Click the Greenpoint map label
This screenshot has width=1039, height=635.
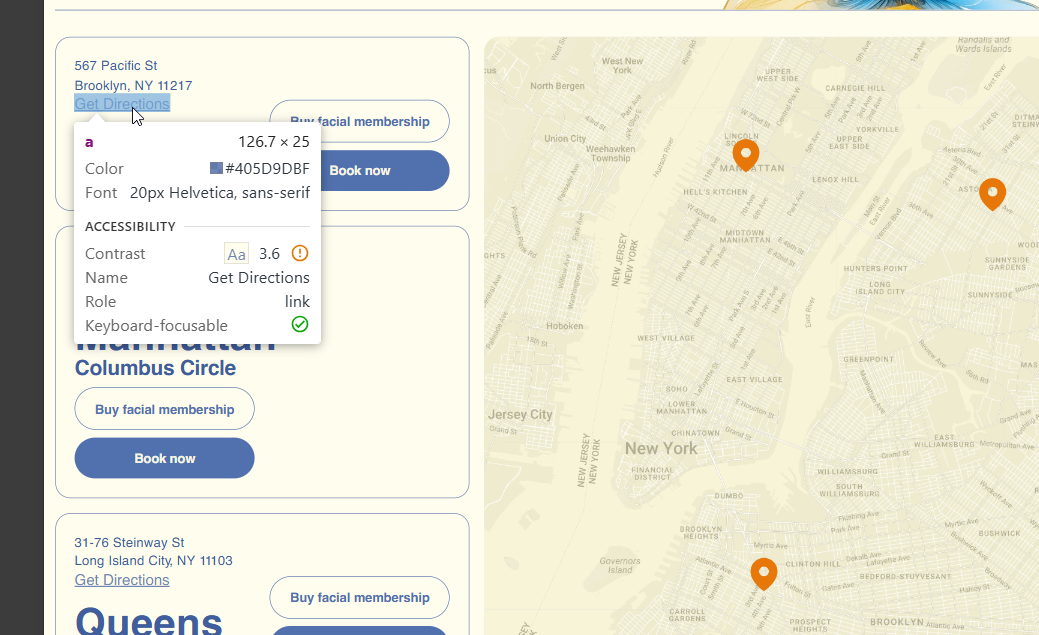(868, 359)
